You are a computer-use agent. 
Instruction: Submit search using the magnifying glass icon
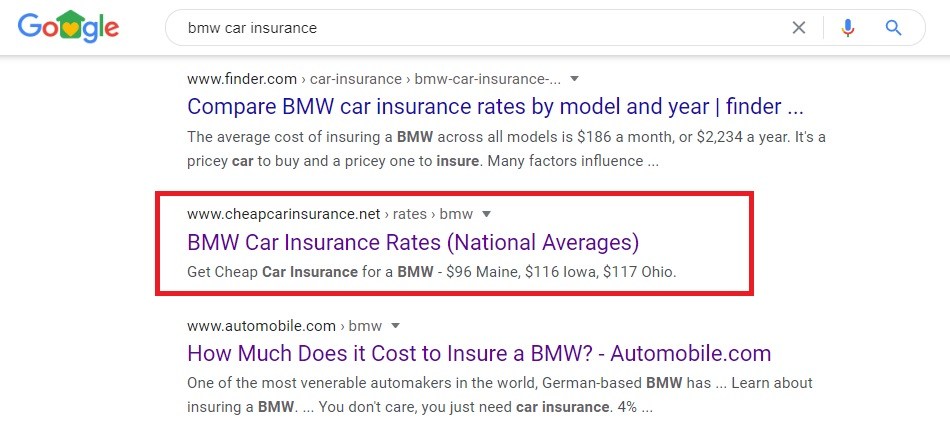pos(894,27)
